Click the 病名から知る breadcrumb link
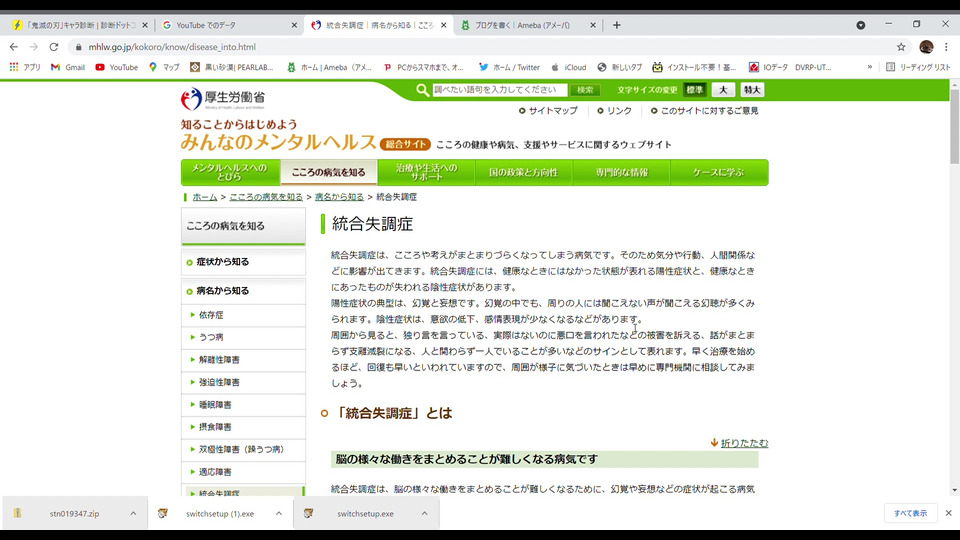The height and width of the screenshot is (540, 960). coord(339,197)
